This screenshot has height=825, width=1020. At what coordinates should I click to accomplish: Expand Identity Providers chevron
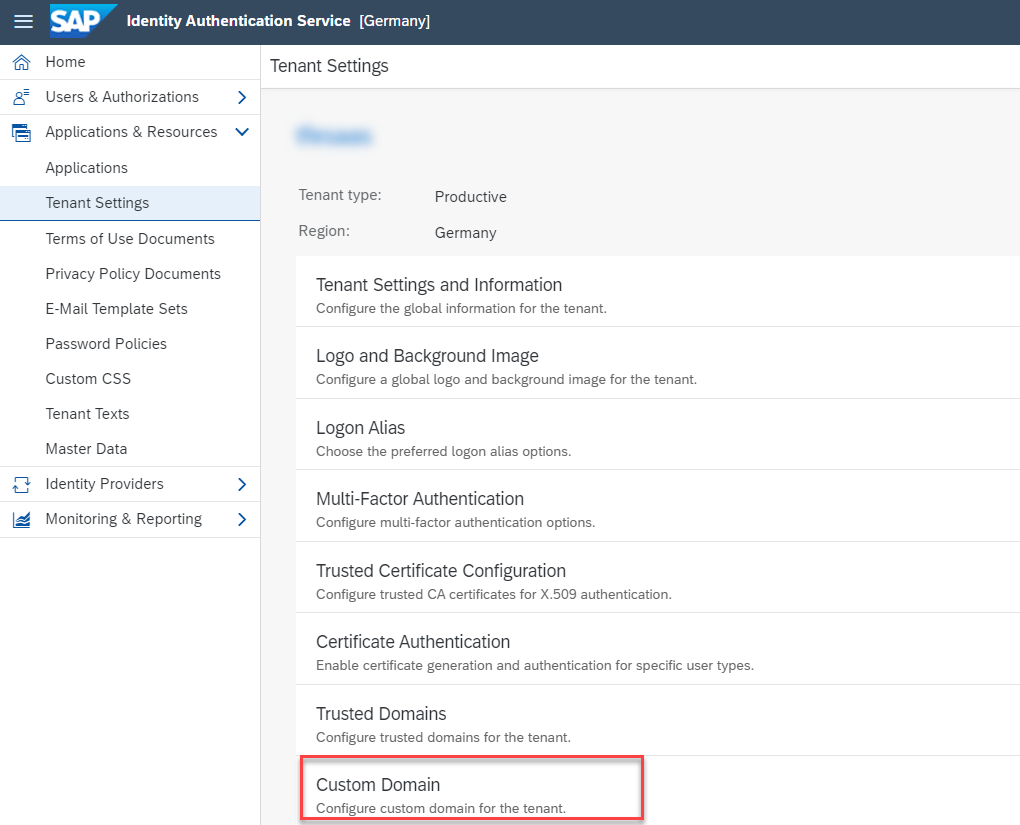click(242, 484)
